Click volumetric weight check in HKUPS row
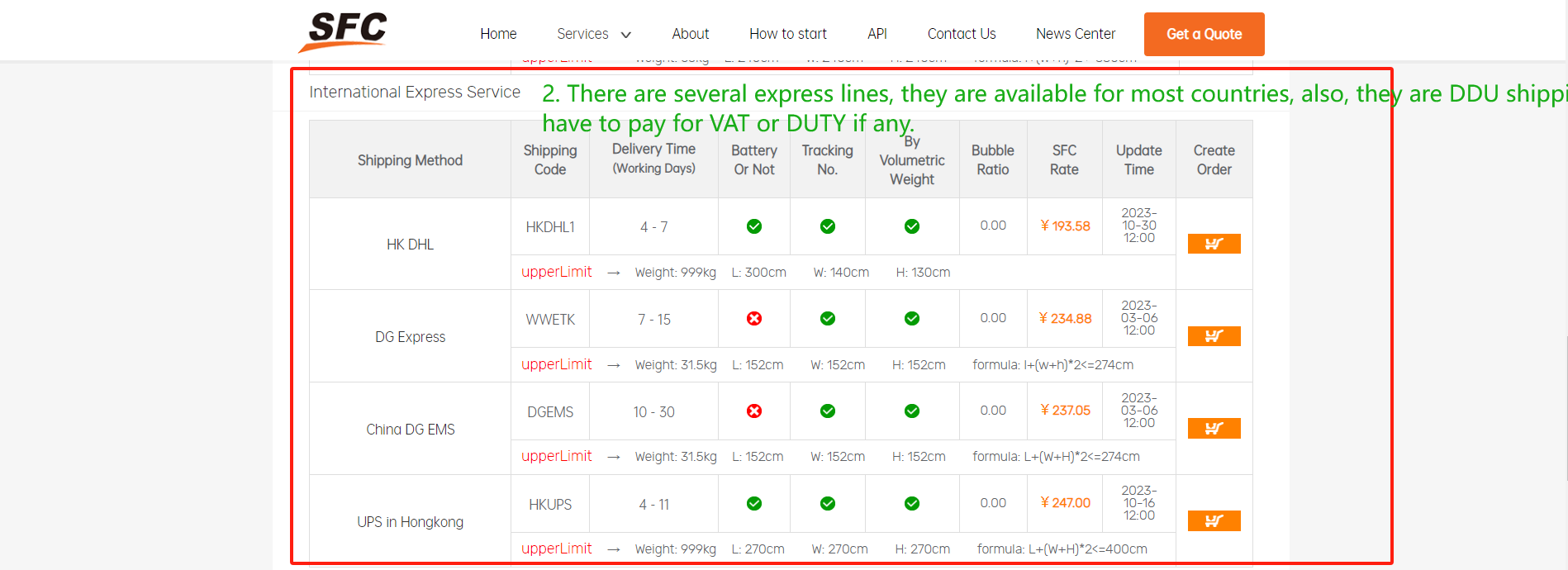1568x570 pixels. (x=912, y=504)
